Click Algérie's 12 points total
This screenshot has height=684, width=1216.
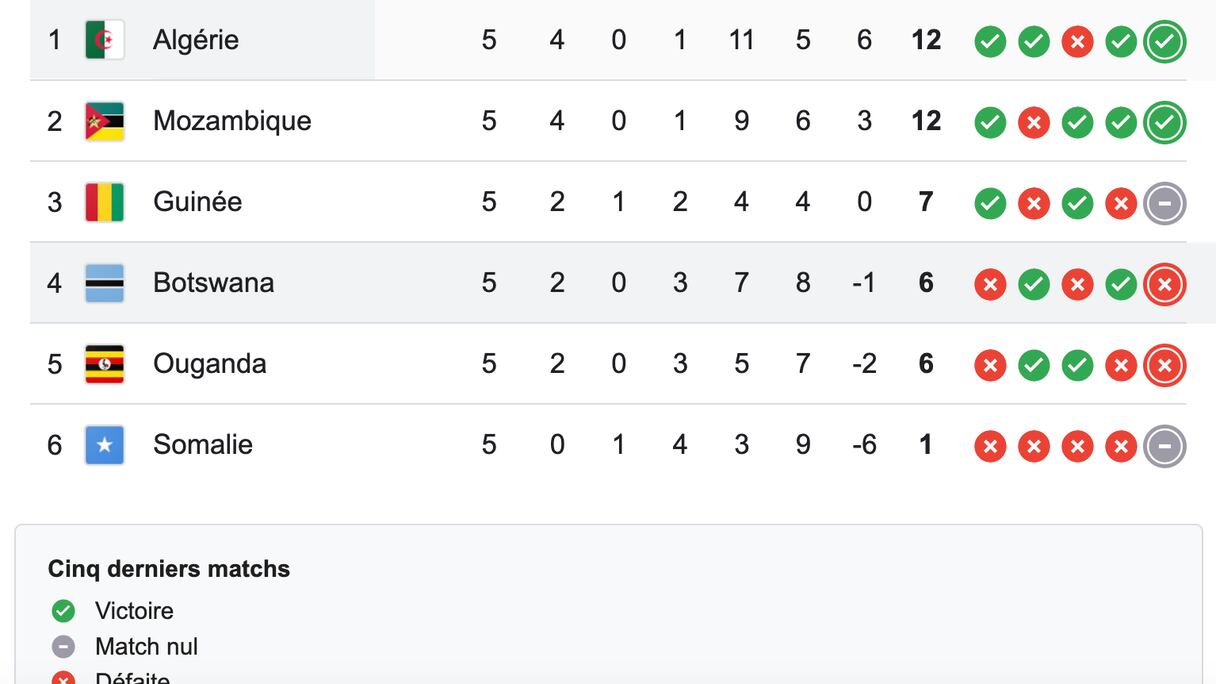pyautogui.click(x=926, y=40)
